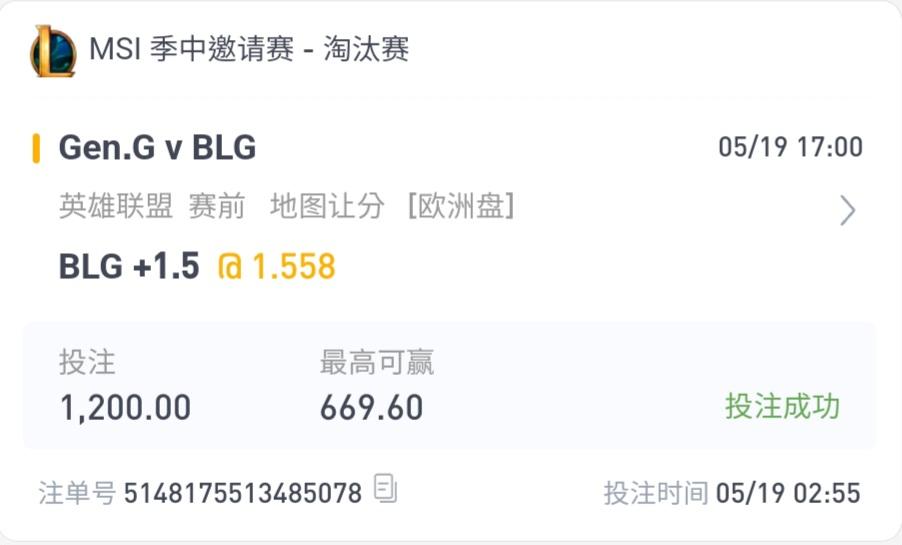Click the MSI 季中邀请赛 - 淘汰赛 header

(x=249, y=48)
